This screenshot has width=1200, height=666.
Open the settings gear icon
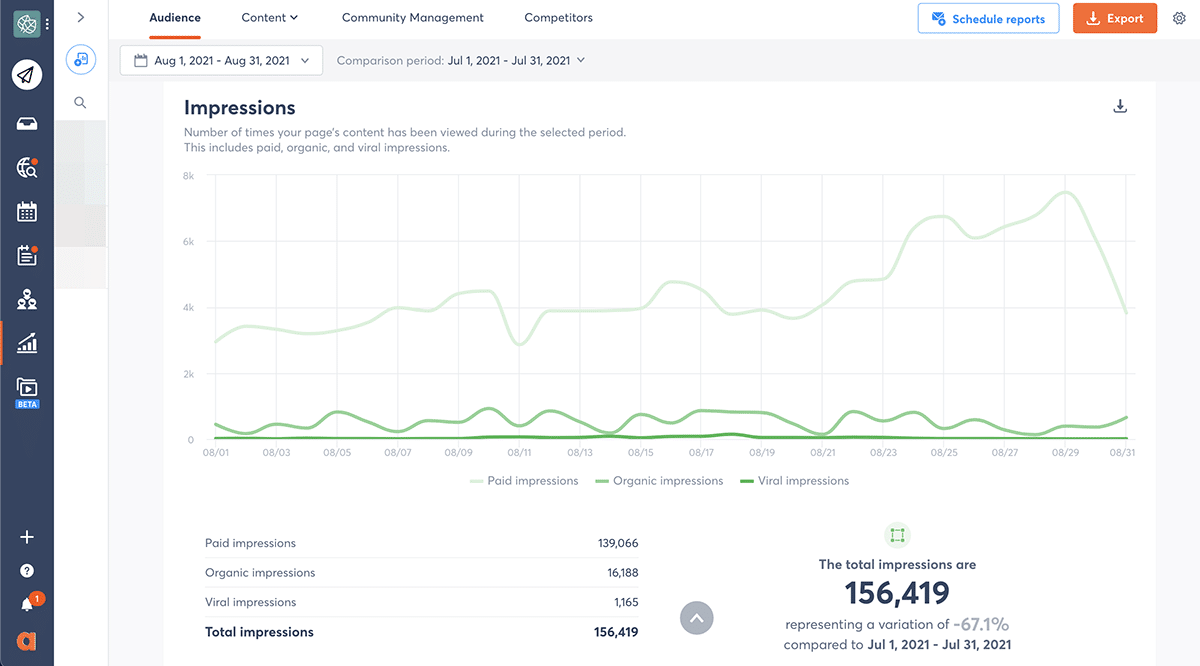click(1179, 18)
